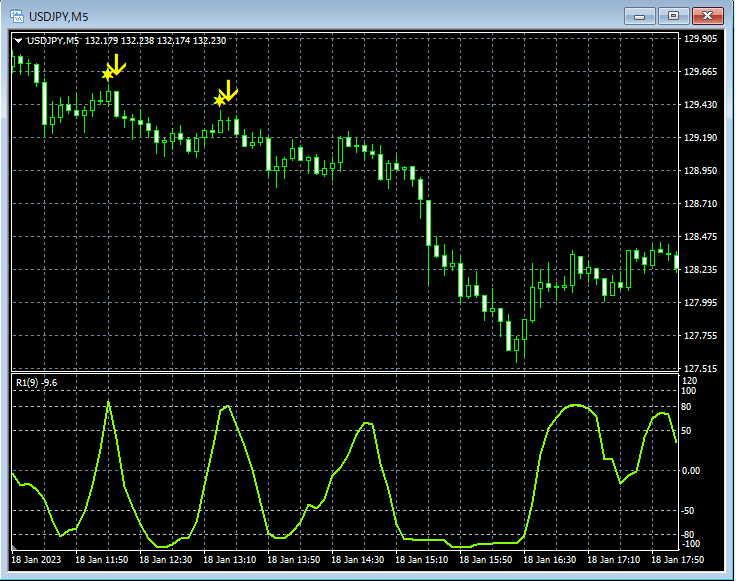Click the 18 Jan 17:10 time label
This screenshot has height=581, width=736.
click(x=613, y=559)
